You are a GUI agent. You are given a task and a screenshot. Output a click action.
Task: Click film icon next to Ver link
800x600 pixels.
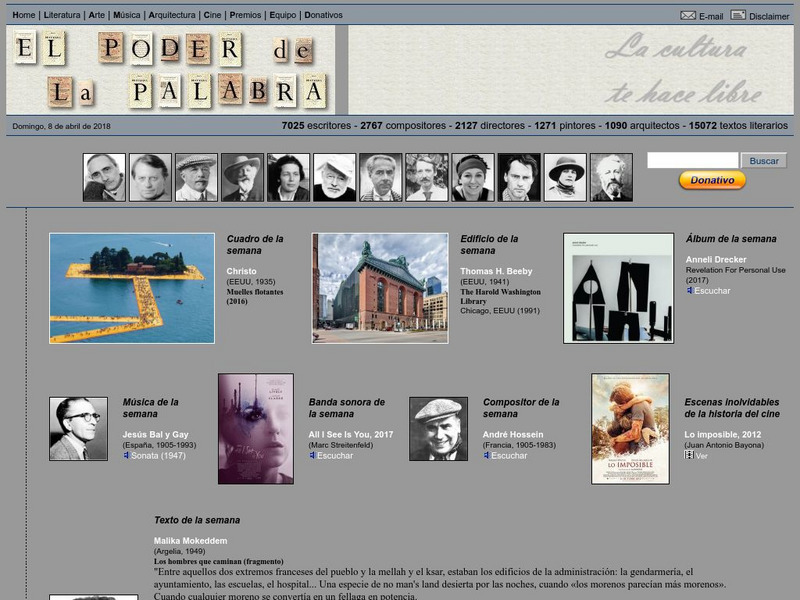(689, 456)
